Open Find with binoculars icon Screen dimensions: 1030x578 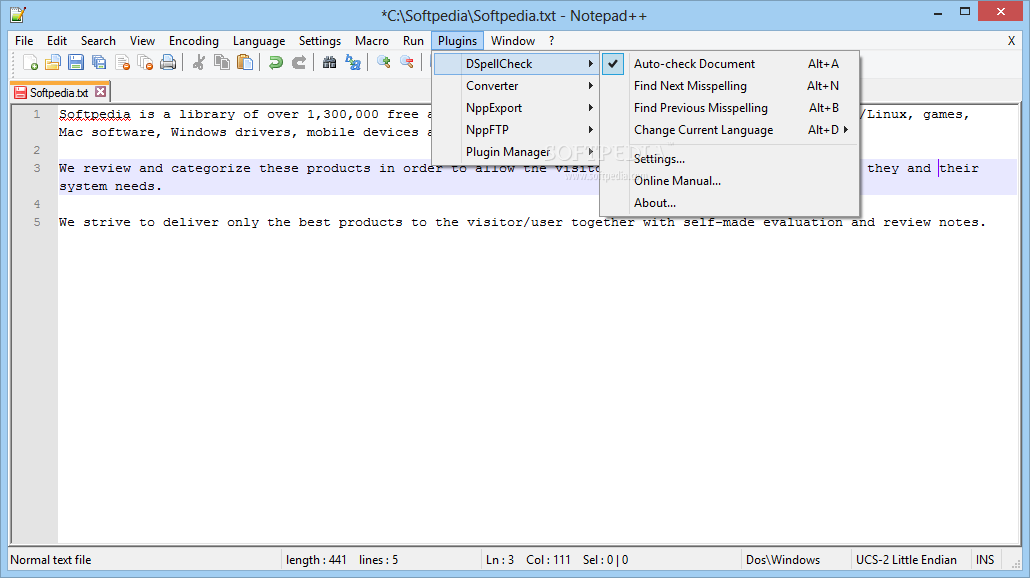(330, 62)
